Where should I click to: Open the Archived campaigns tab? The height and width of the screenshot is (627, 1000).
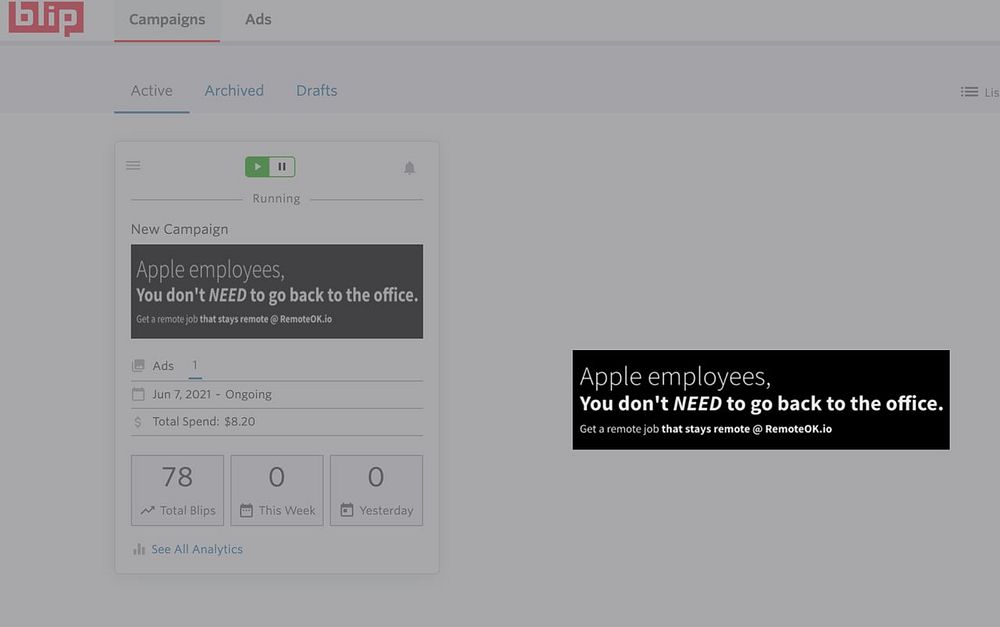pos(234,91)
